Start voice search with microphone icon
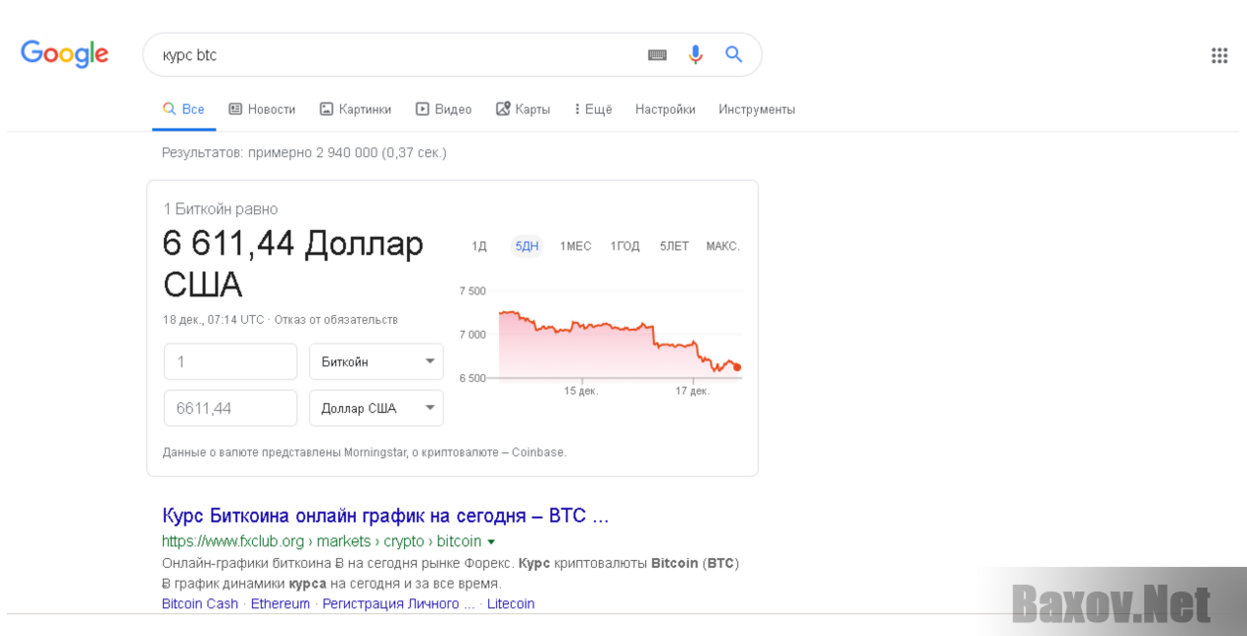The image size is (1247, 636). click(x=696, y=55)
